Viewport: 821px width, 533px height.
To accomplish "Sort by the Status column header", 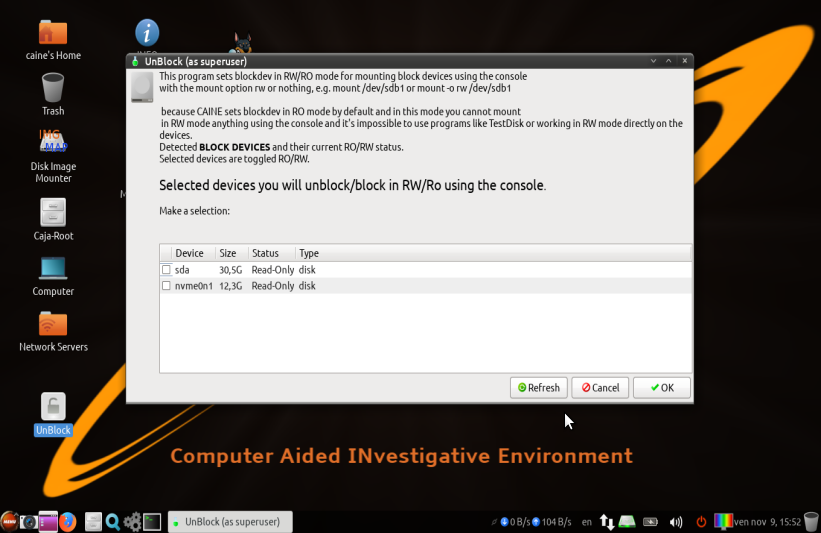I will tap(272, 253).
